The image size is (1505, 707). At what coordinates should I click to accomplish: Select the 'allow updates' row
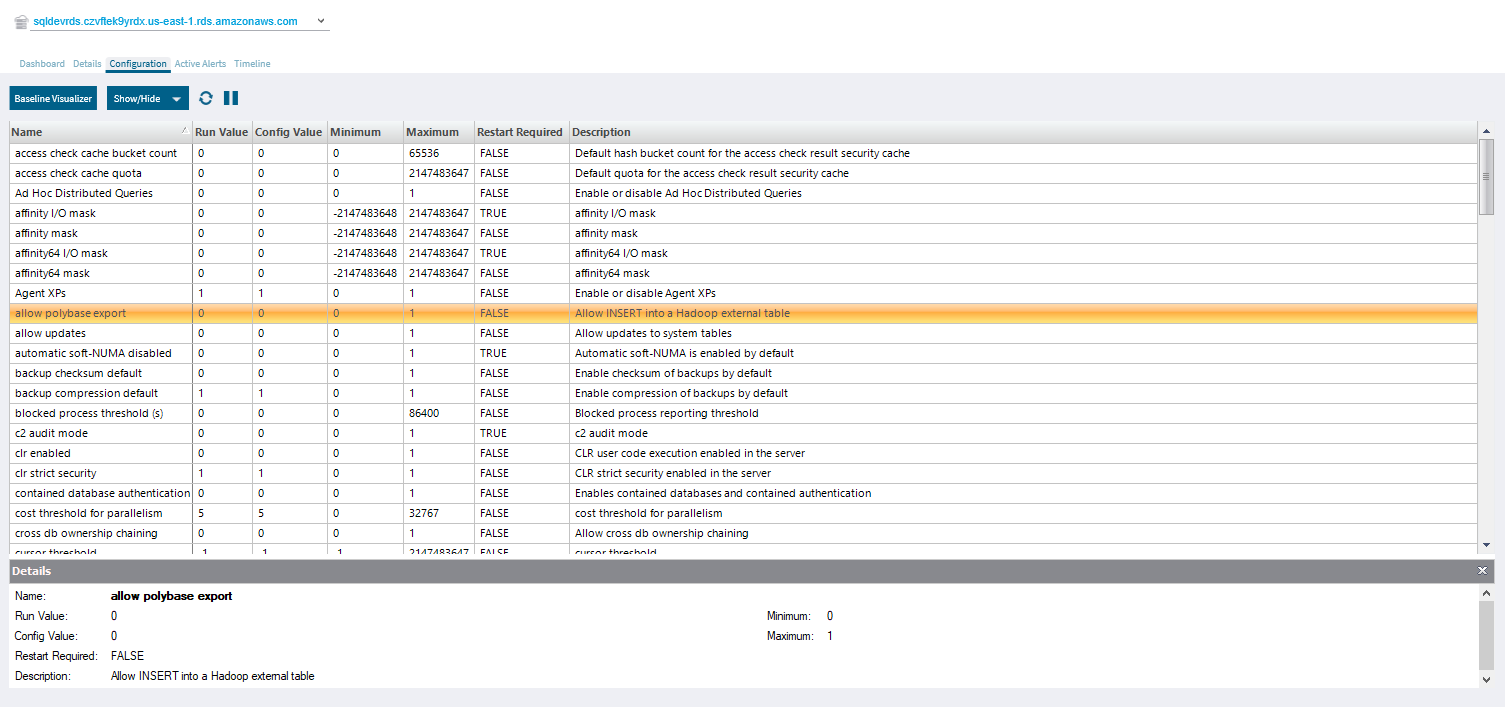coord(743,333)
